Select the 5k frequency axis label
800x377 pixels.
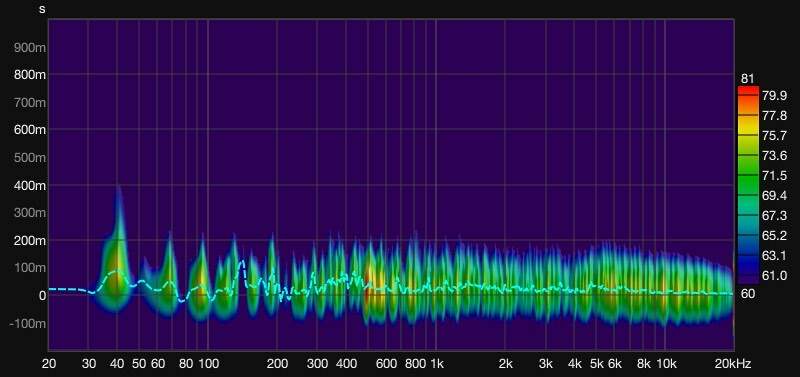[597, 364]
